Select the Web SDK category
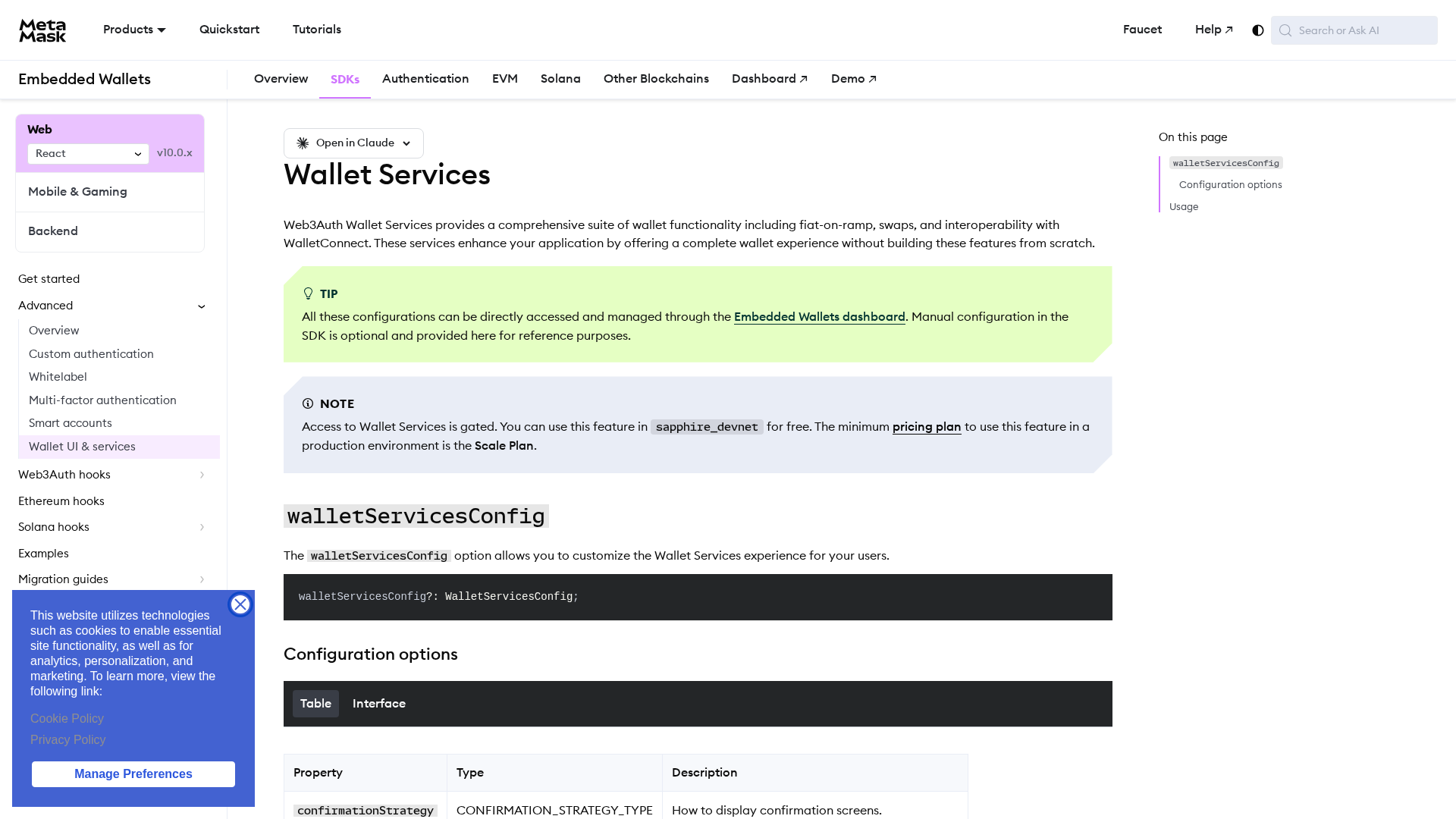 click(39, 130)
